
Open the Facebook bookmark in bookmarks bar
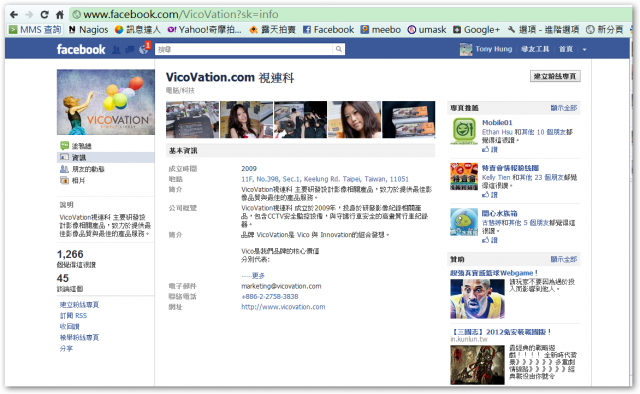click(x=329, y=29)
